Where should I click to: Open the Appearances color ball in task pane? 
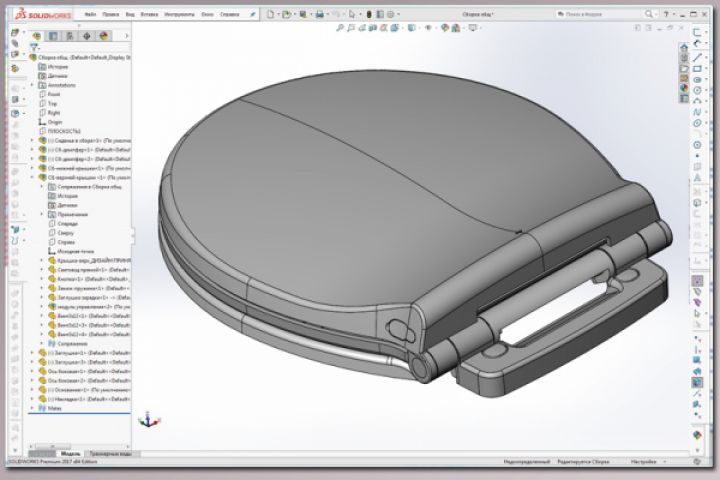(684, 88)
